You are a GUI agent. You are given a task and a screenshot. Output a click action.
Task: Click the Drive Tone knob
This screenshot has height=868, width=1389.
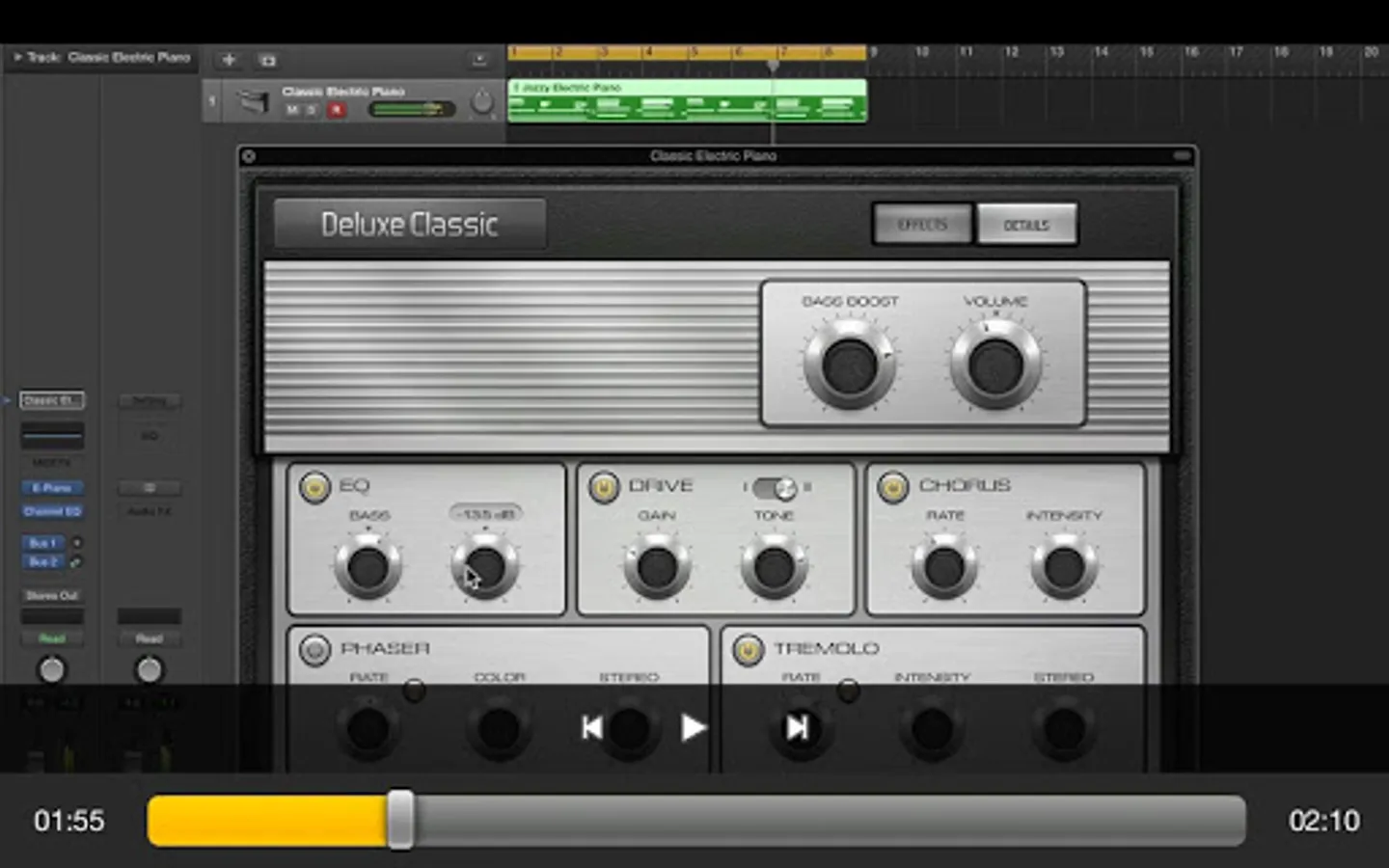[774, 567]
